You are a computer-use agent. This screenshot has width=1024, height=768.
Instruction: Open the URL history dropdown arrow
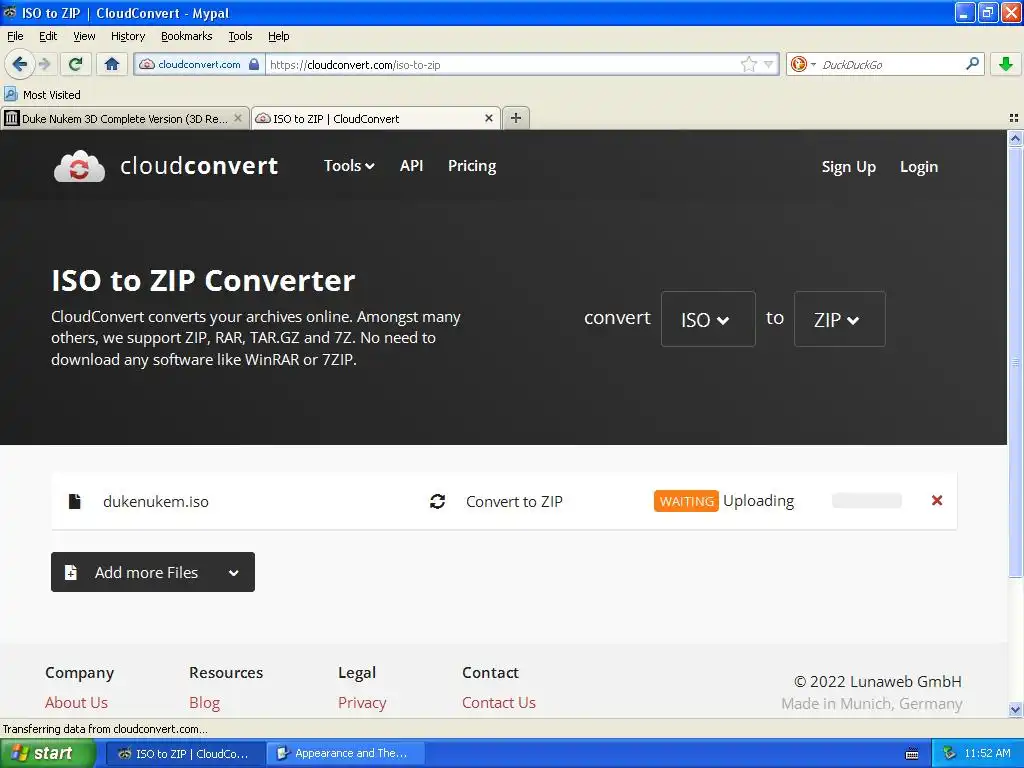(769, 64)
